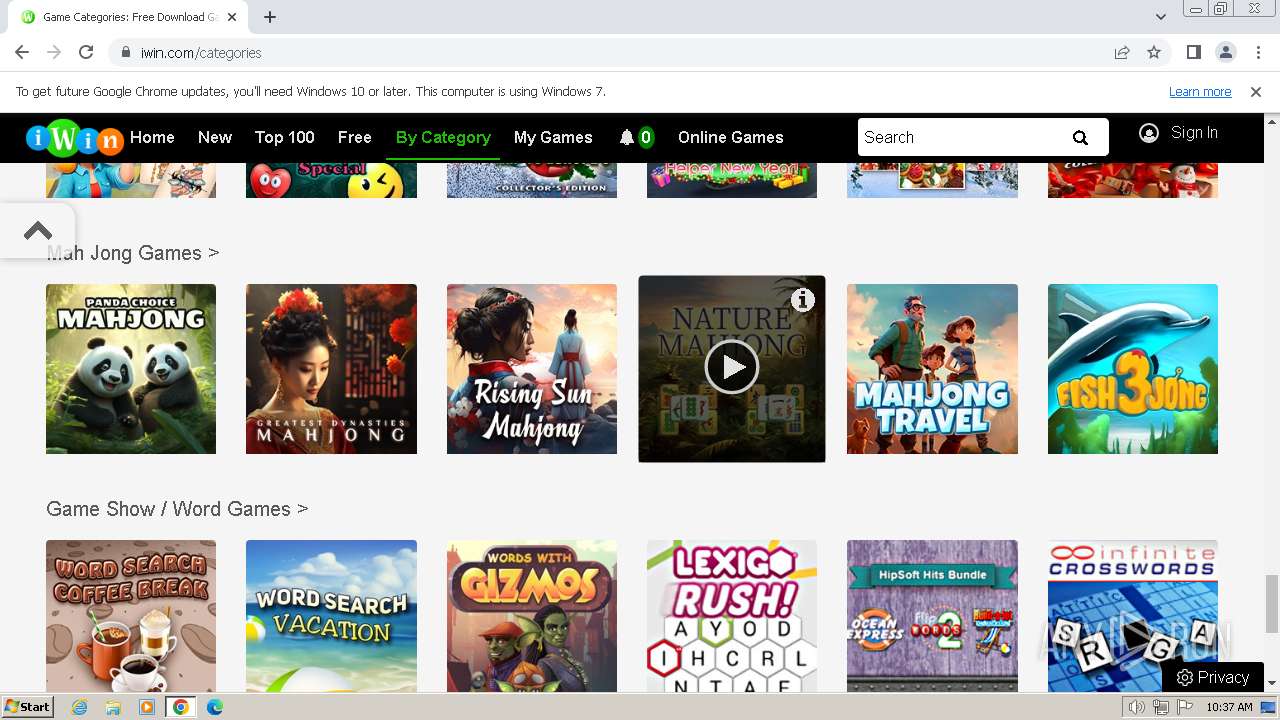The height and width of the screenshot is (720, 1280).
Task: Open the Chrome menu (three dots)
Action: (1257, 52)
